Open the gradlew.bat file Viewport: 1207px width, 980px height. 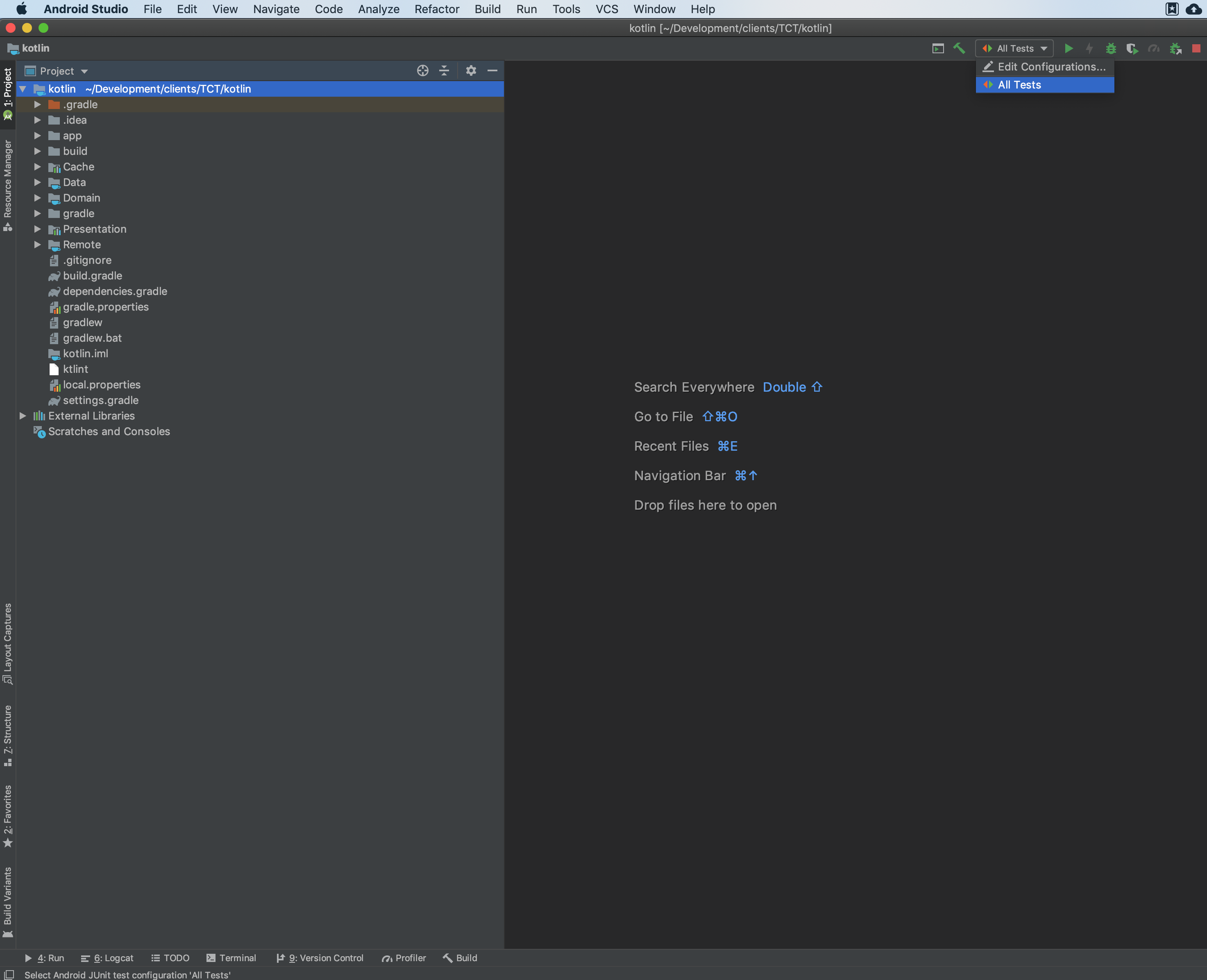tap(92, 338)
